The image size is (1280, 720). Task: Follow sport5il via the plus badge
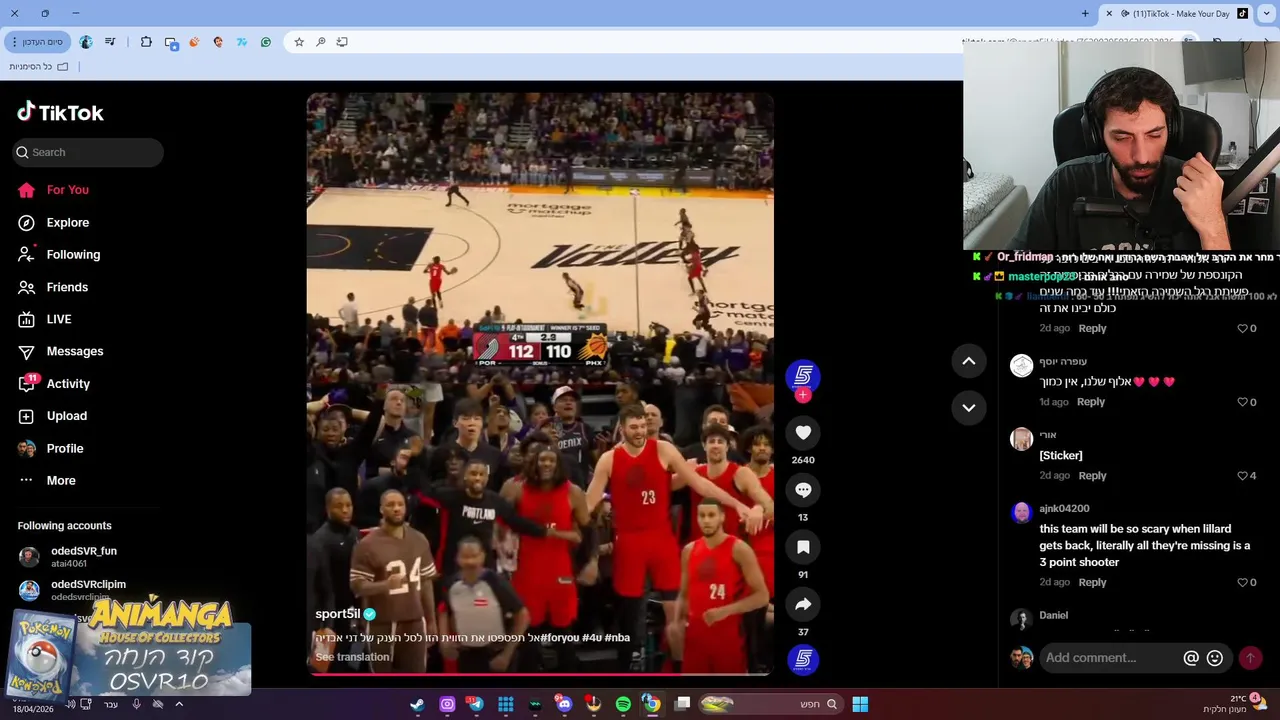click(803, 395)
